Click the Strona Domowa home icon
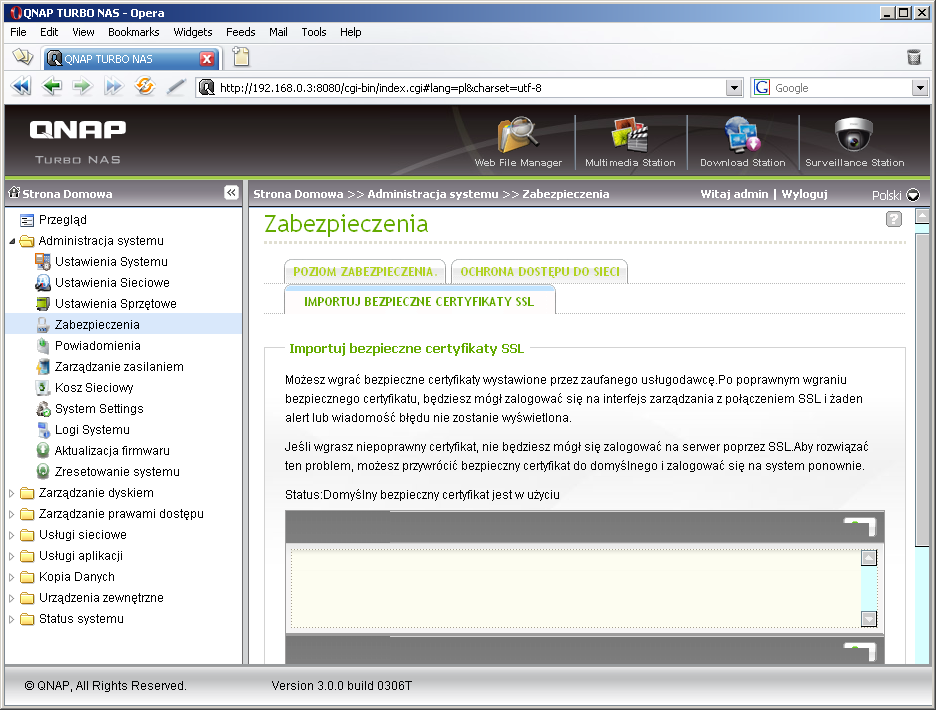936x710 pixels. 14,192
